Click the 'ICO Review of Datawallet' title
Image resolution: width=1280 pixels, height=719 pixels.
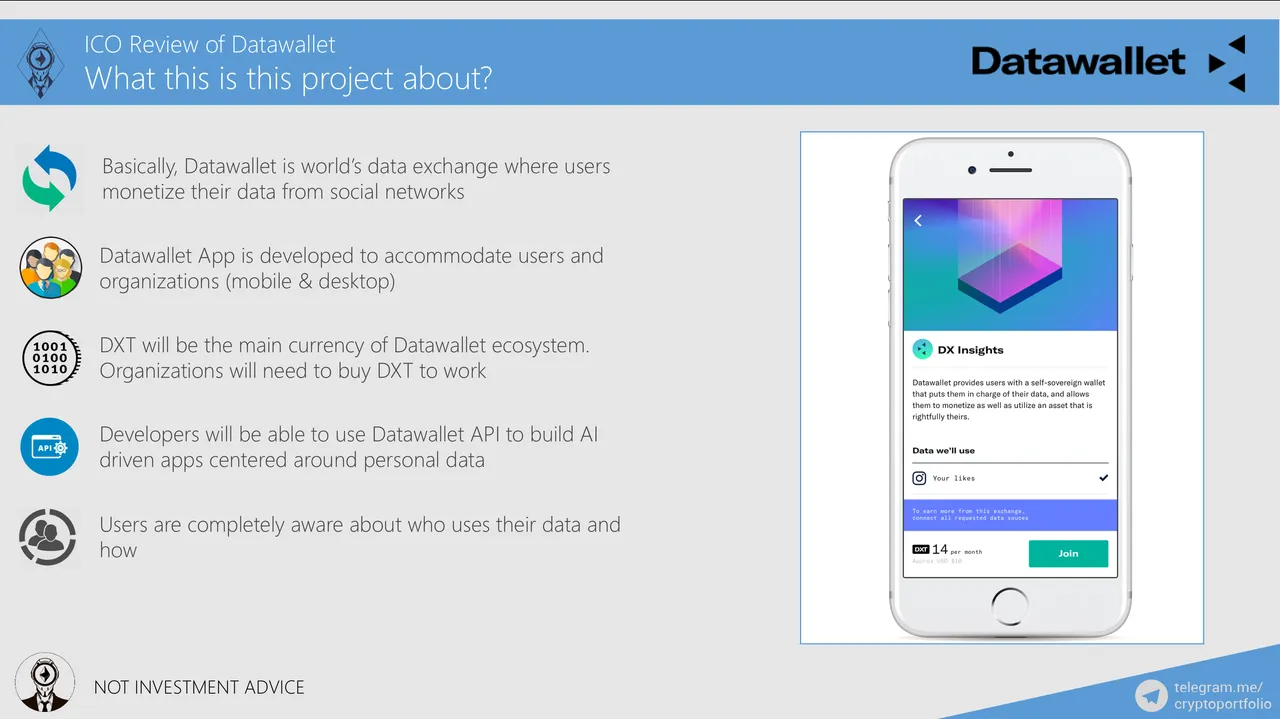click(x=210, y=44)
